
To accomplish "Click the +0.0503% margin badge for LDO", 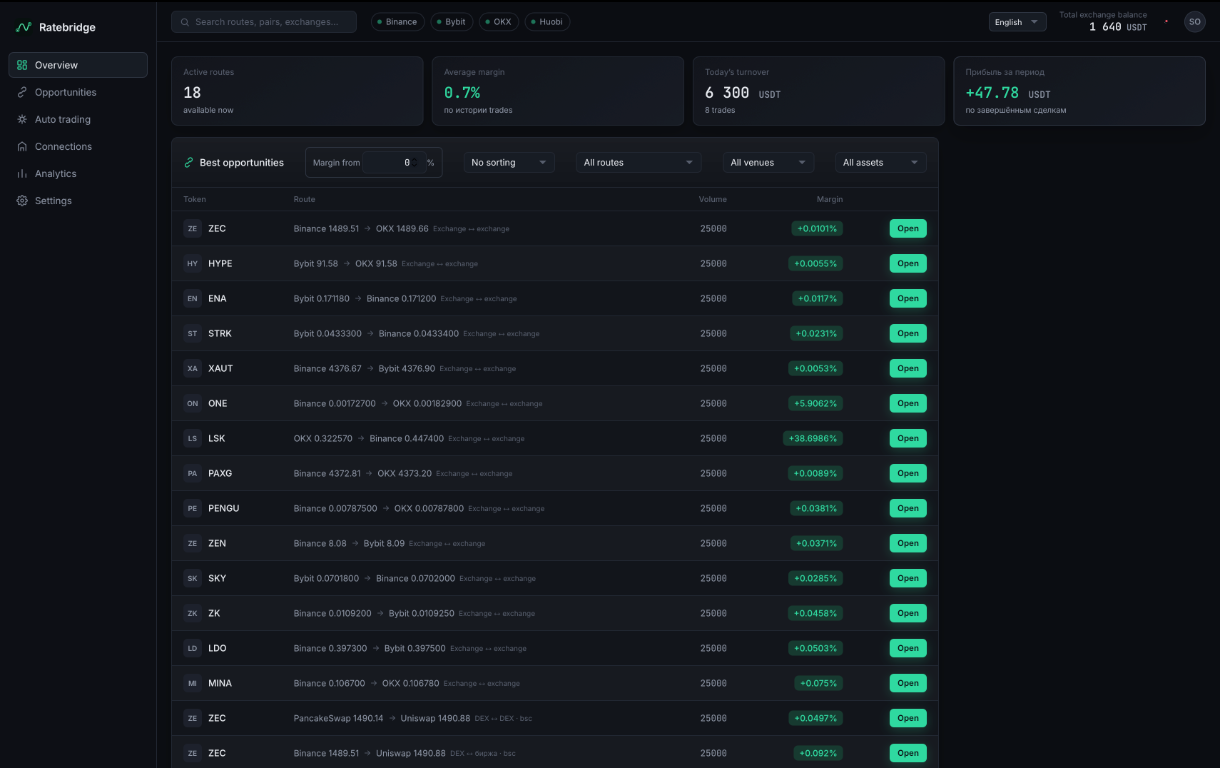I will pos(816,648).
